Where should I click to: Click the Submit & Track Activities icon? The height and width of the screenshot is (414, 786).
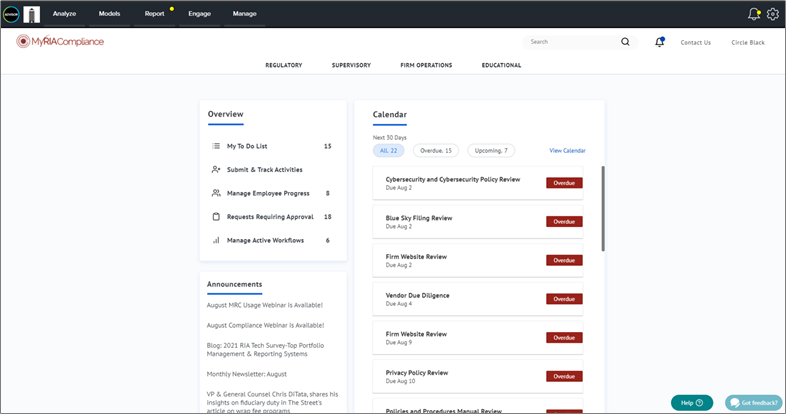(216, 170)
